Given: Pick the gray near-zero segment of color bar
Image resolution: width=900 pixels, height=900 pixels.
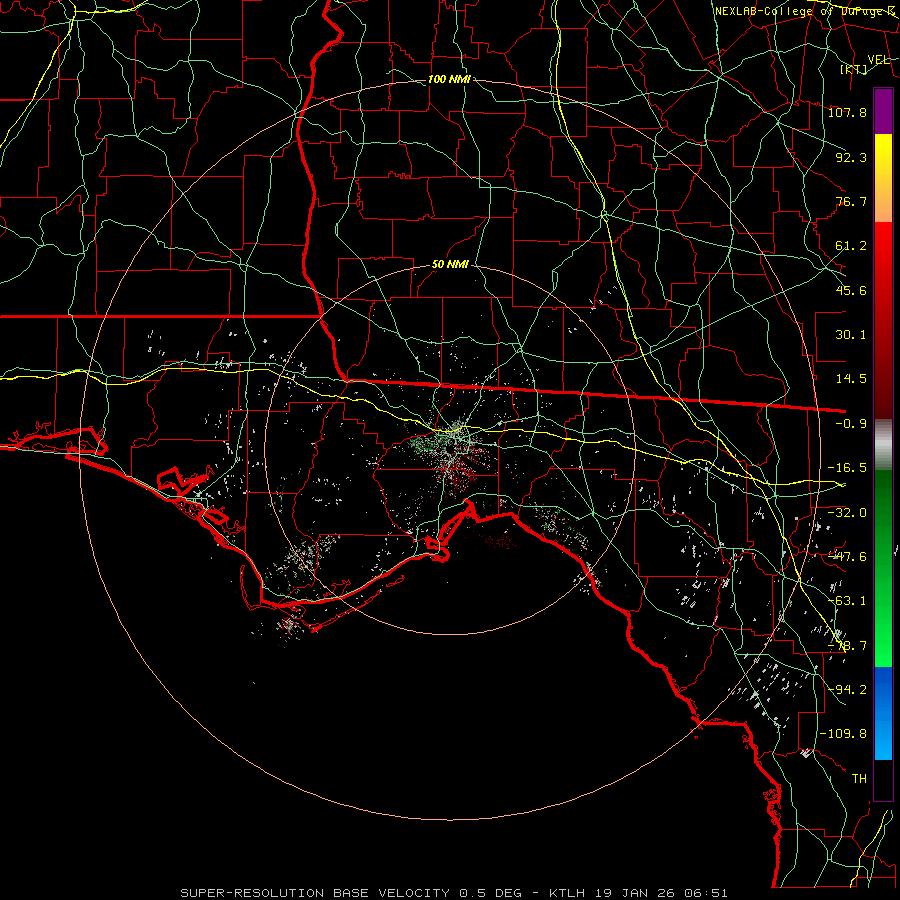Looking at the screenshot, I should [883, 445].
